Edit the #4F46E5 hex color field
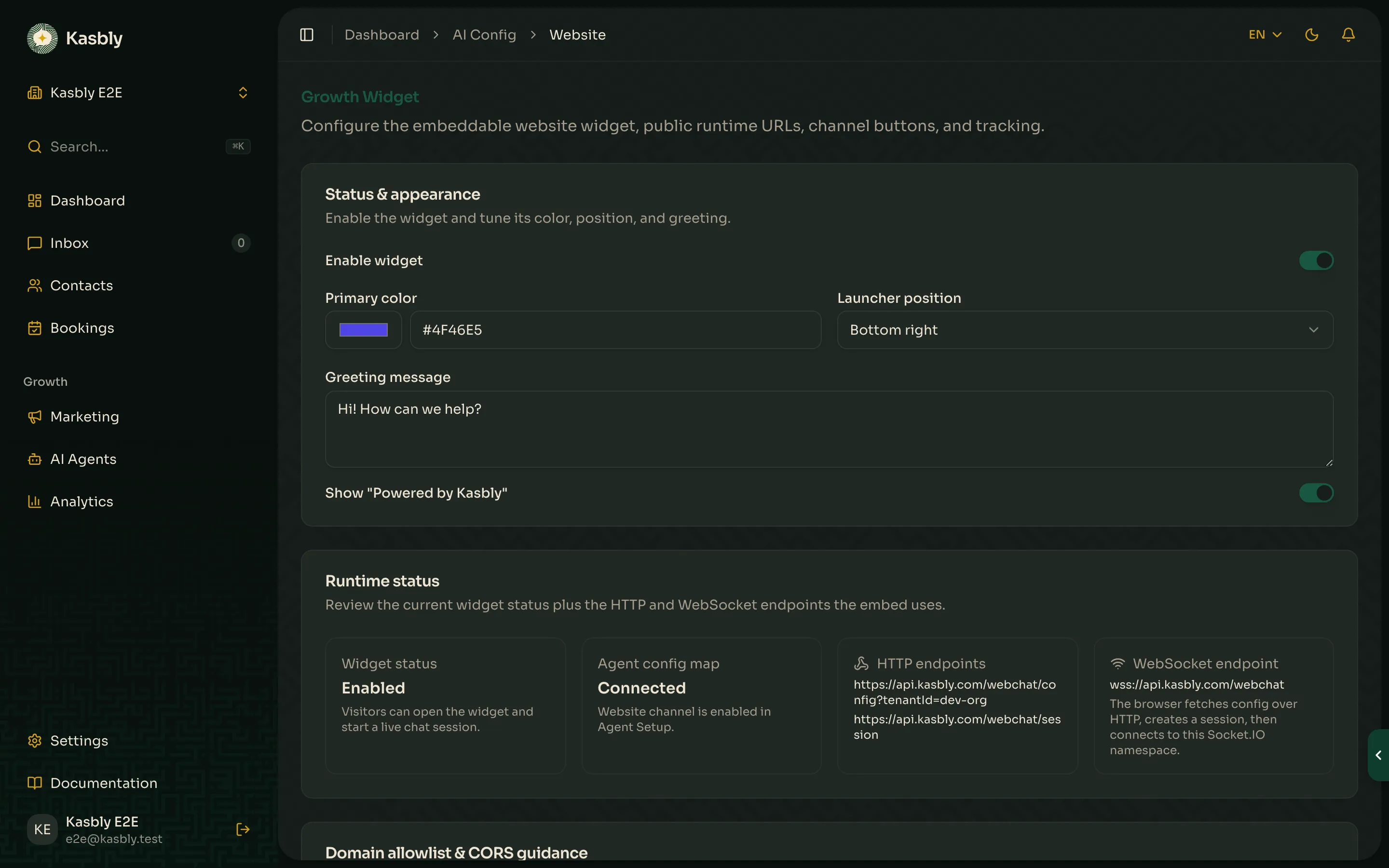 click(615, 330)
